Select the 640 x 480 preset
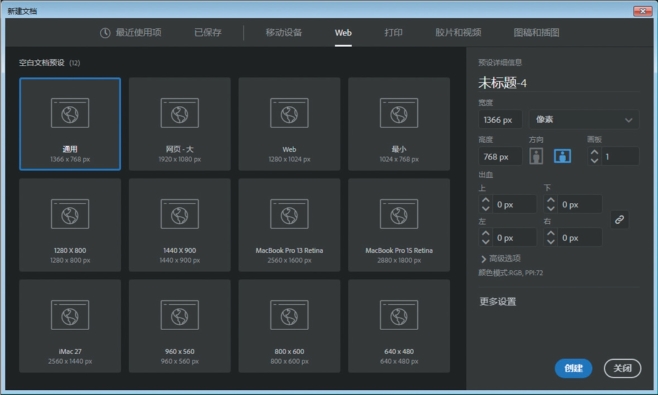Image resolution: width=658 pixels, height=395 pixels. [399, 326]
